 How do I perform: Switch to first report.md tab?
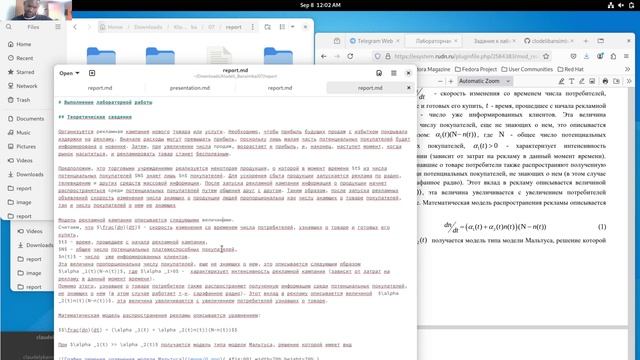[100, 88]
